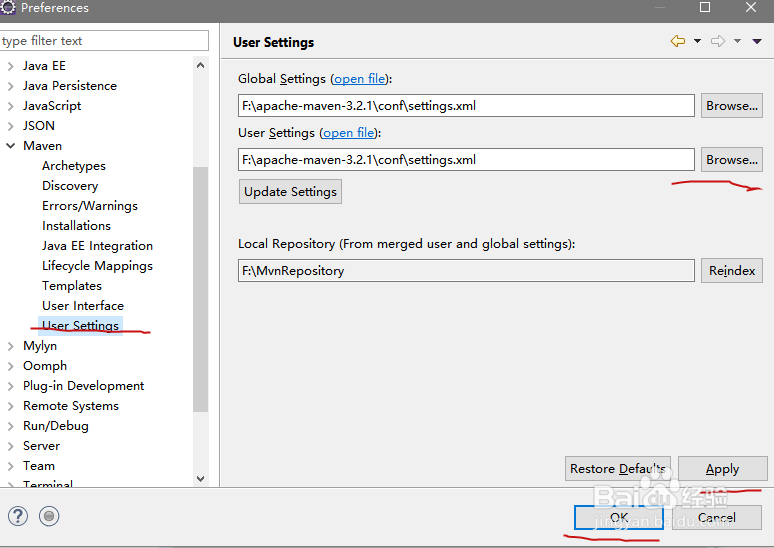774x548 pixels.
Task: Open Errors/Warnings preference page
Action: click(90, 206)
